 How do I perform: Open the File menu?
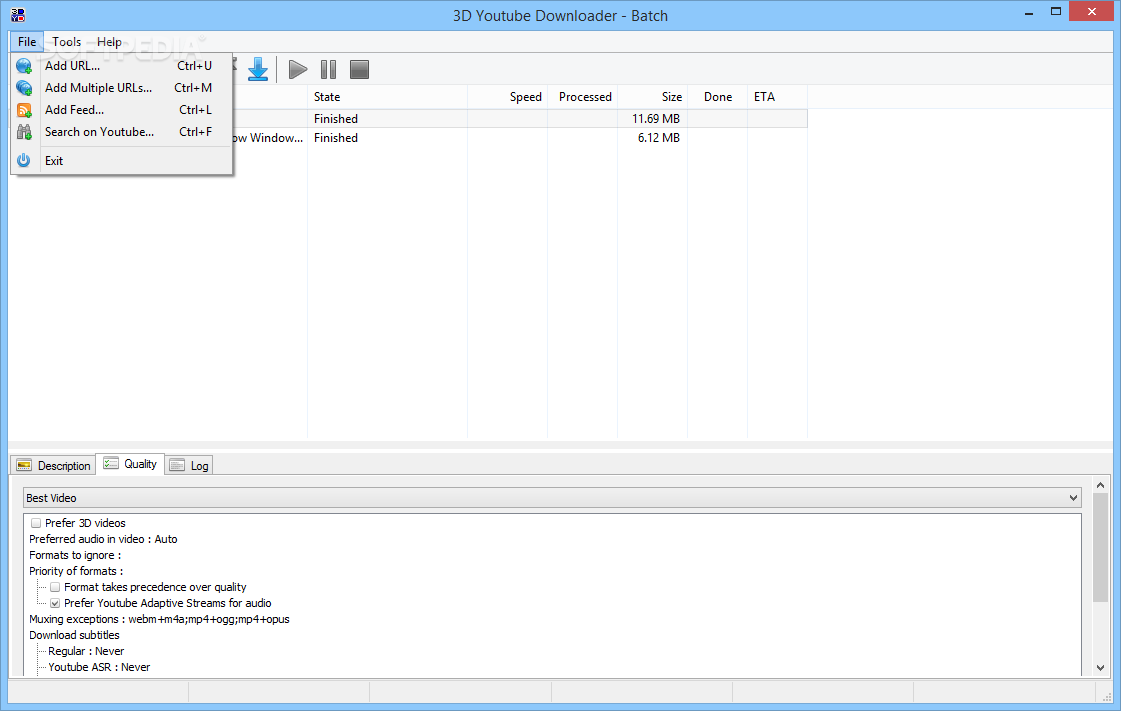(27, 41)
